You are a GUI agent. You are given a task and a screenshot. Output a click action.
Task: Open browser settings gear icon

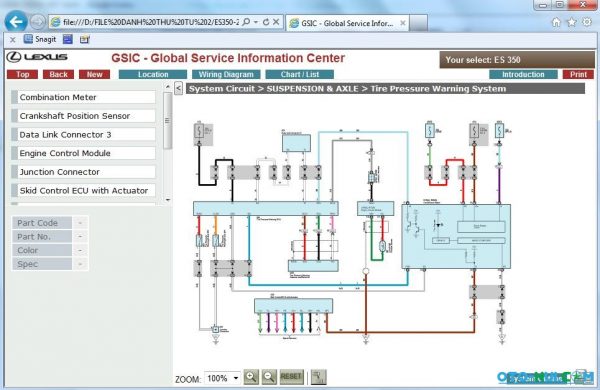coord(587,22)
